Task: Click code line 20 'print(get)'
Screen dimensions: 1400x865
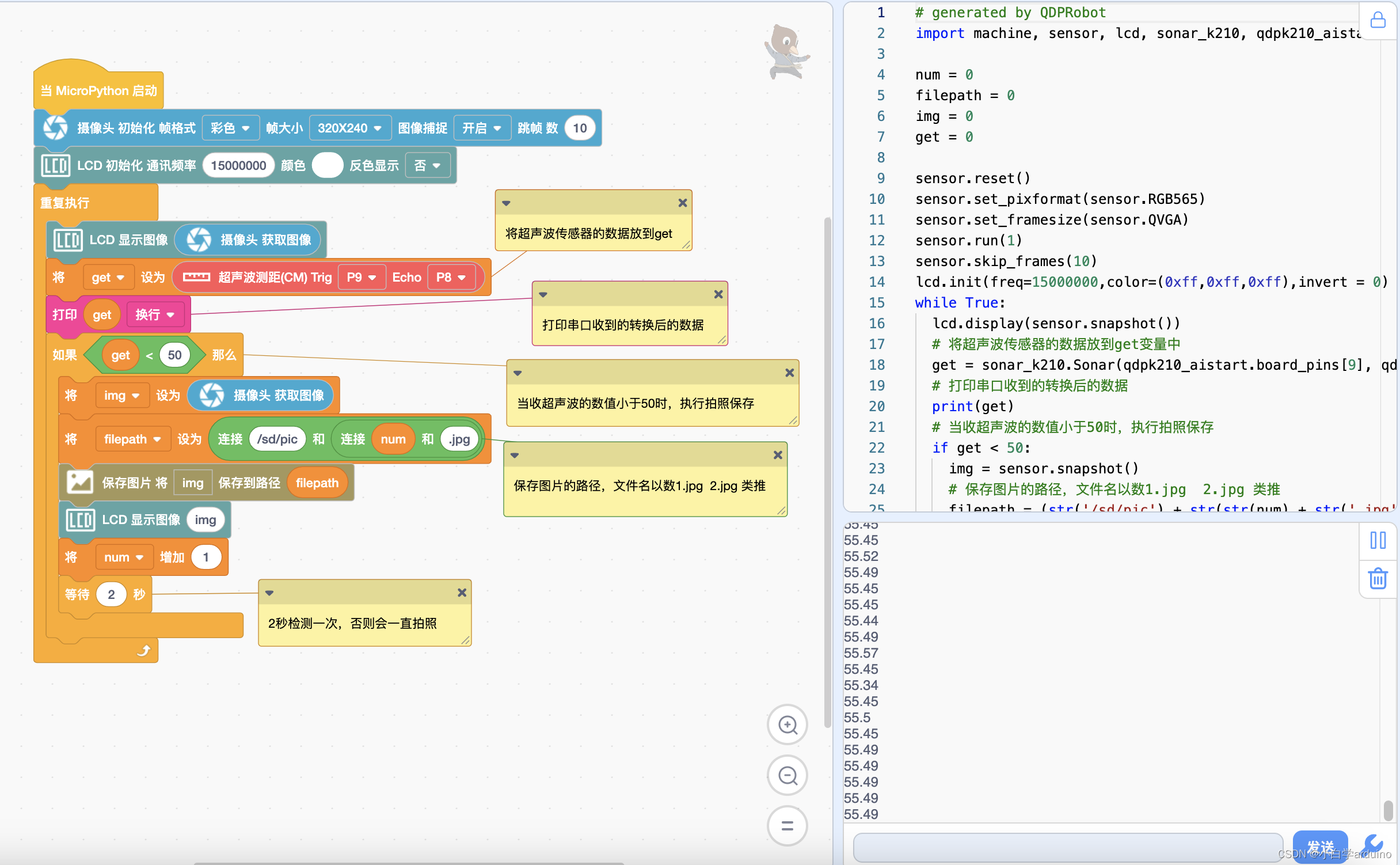Action: 973,407
